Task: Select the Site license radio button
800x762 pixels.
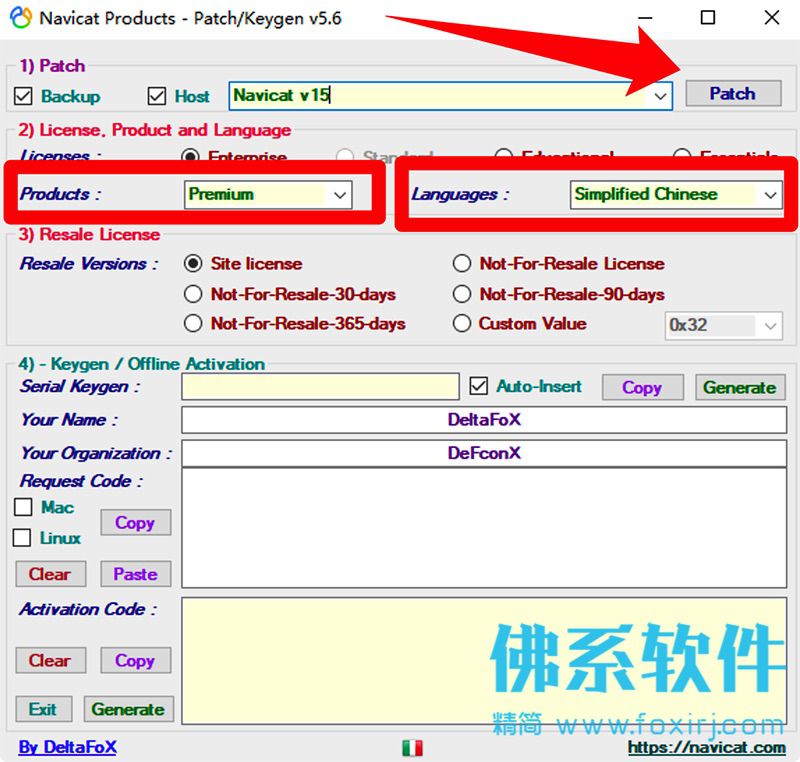Action: point(193,264)
